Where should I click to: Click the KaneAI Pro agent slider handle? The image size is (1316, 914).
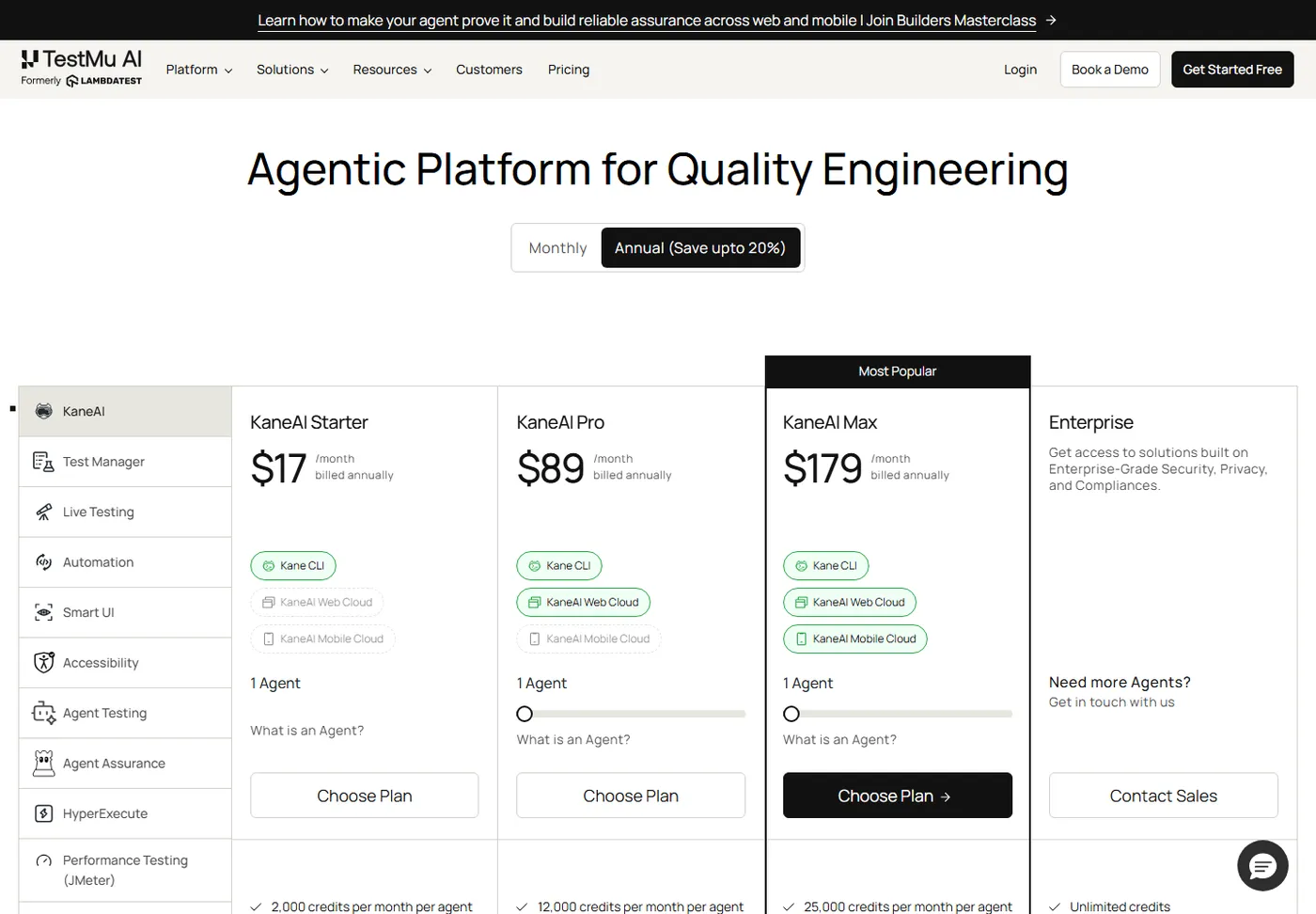(525, 714)
